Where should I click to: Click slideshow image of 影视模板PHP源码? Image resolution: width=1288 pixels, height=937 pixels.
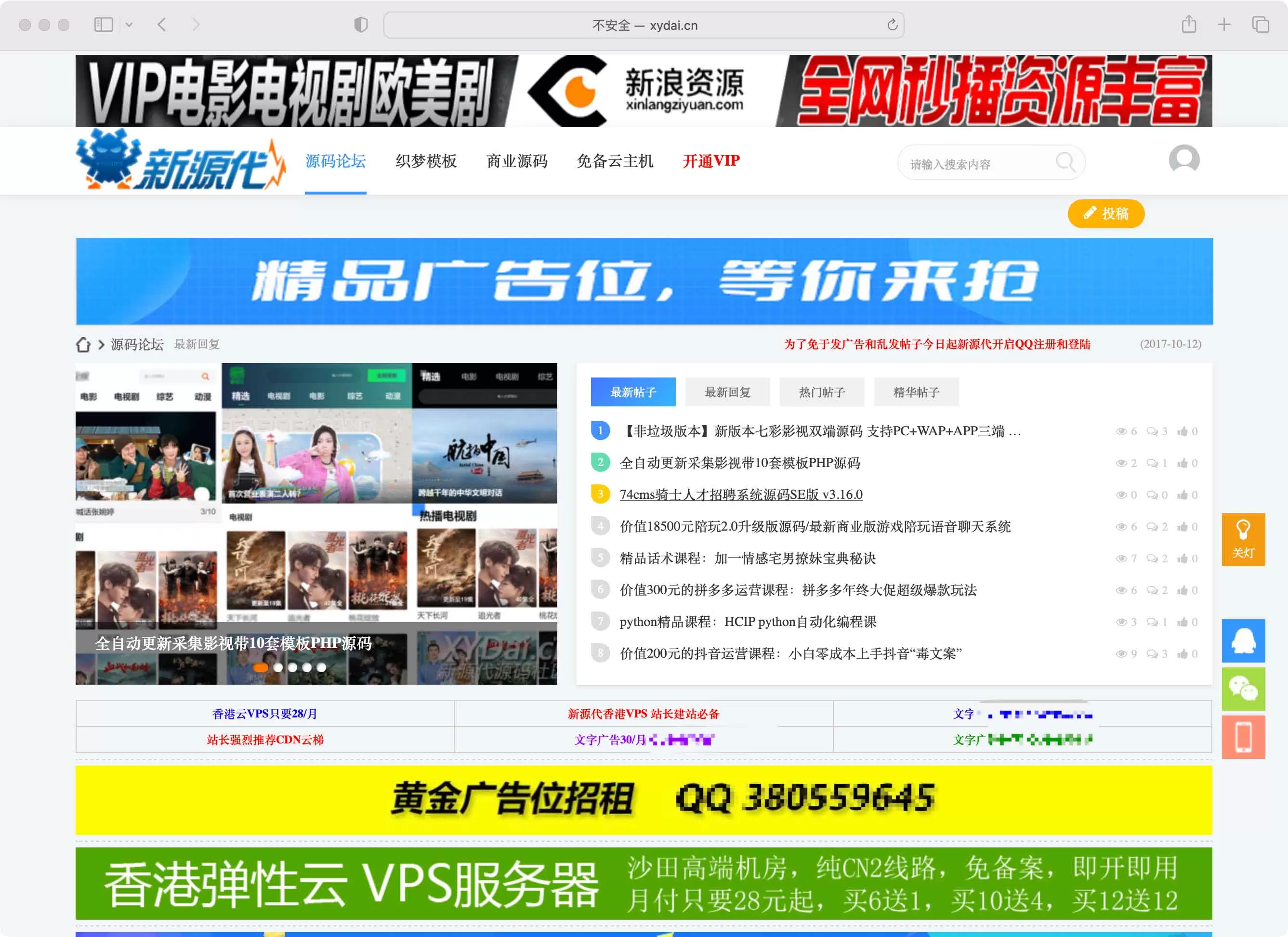[316, 523]
